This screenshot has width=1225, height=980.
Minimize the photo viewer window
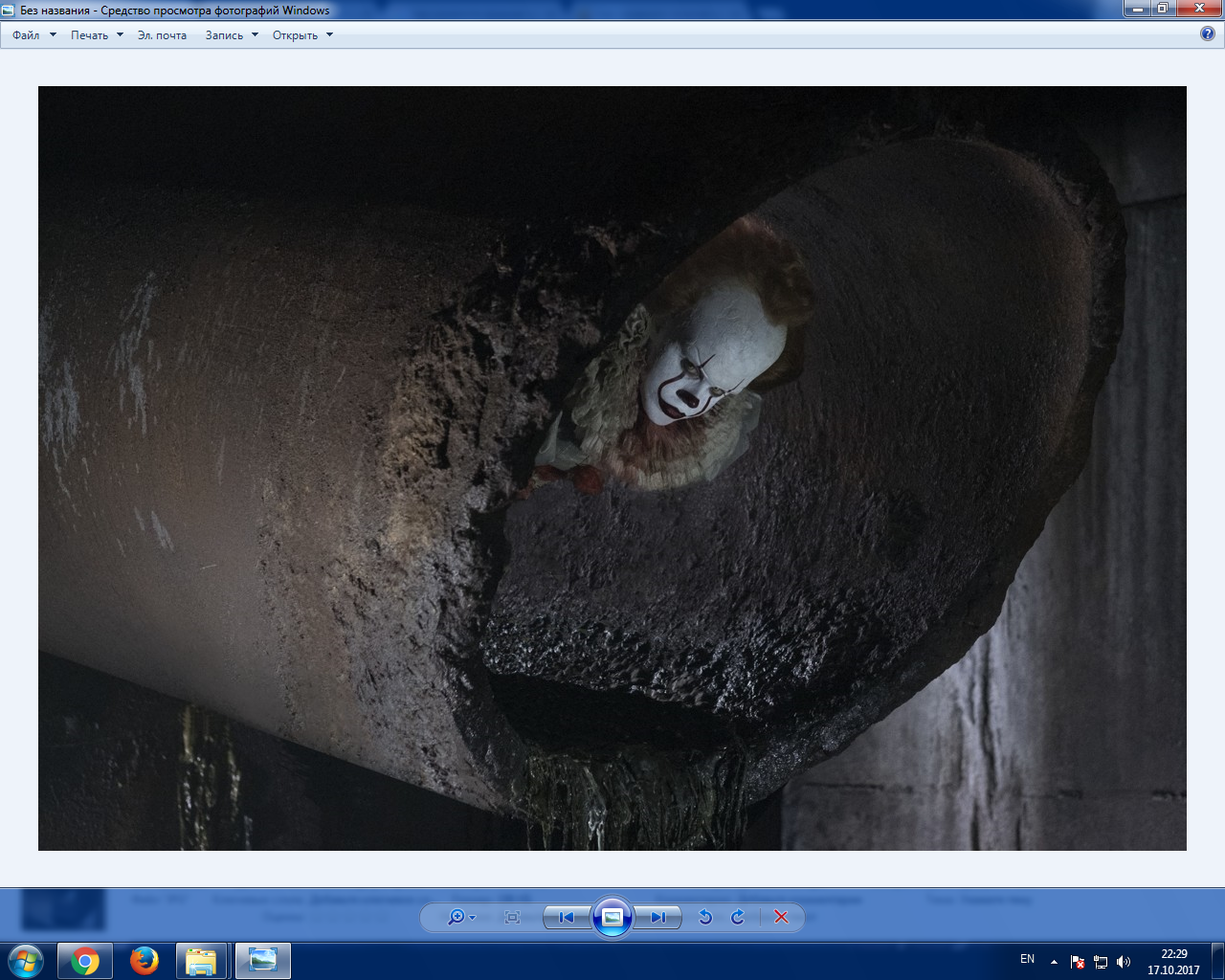tap(1137, 9)
